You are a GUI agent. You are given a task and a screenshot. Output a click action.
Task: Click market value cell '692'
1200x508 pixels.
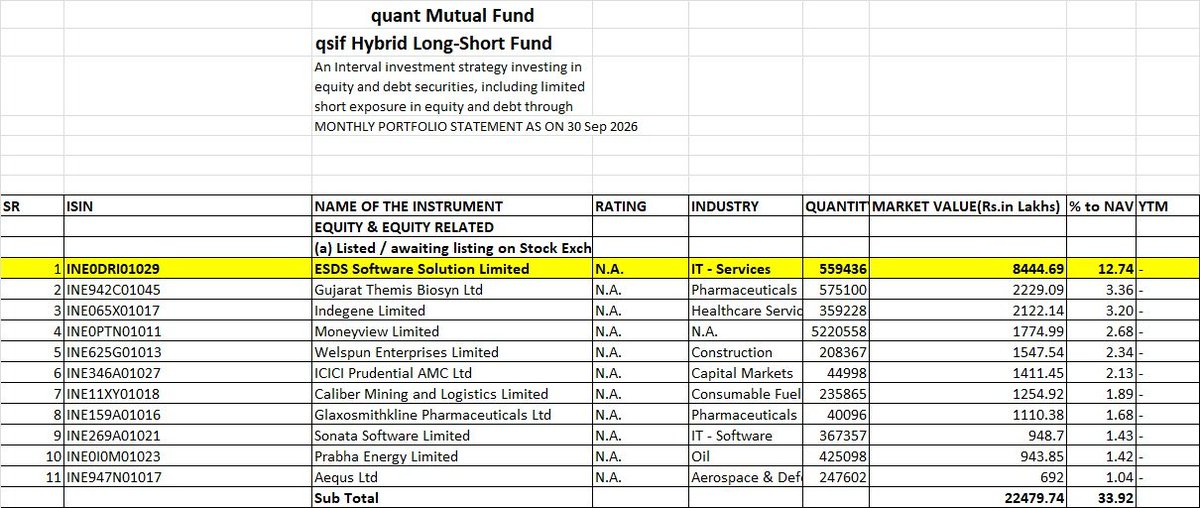click(x=968, y=477)
